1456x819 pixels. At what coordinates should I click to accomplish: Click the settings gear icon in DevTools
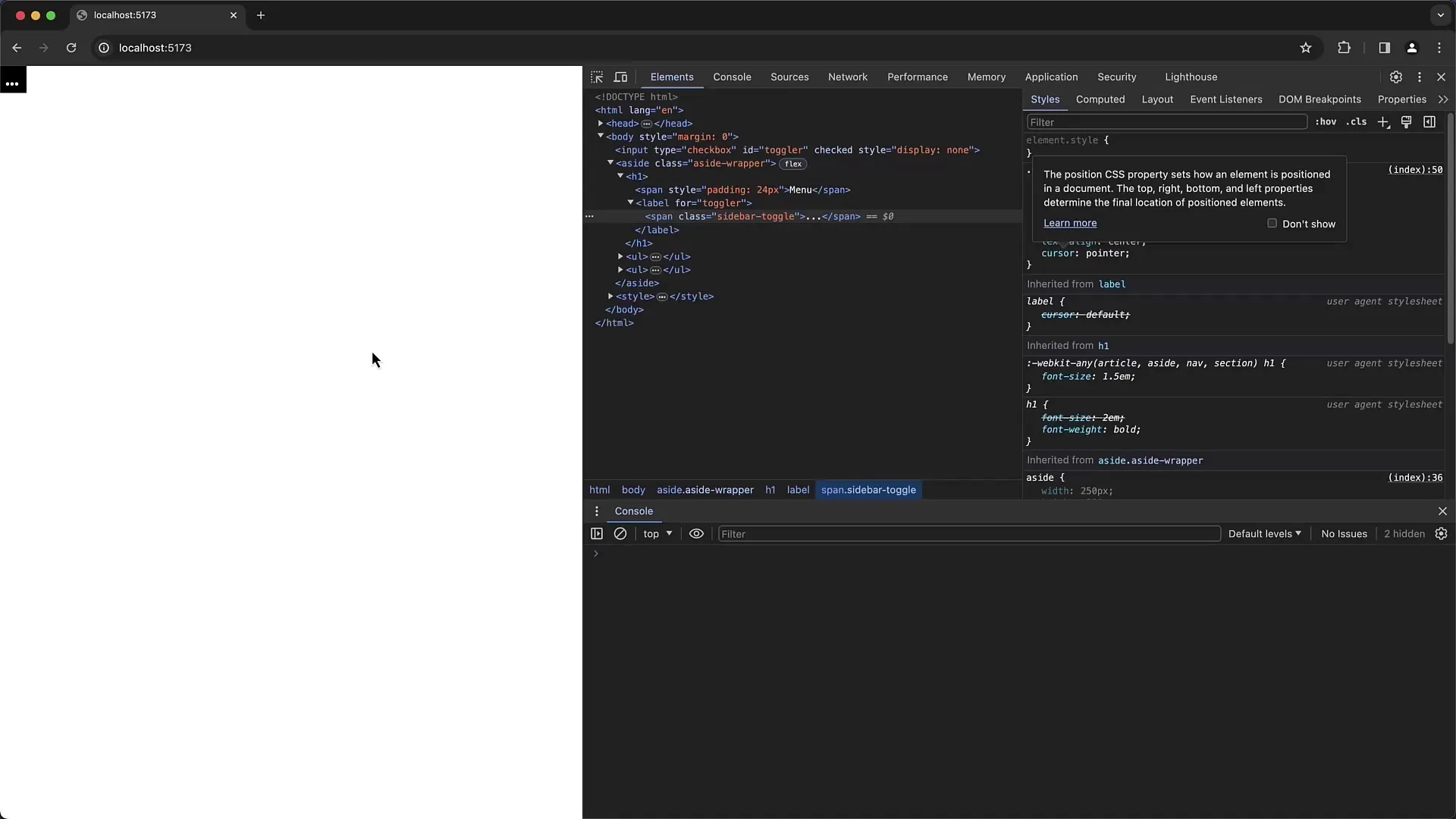pyautogui.click(x=1396, y=76)
